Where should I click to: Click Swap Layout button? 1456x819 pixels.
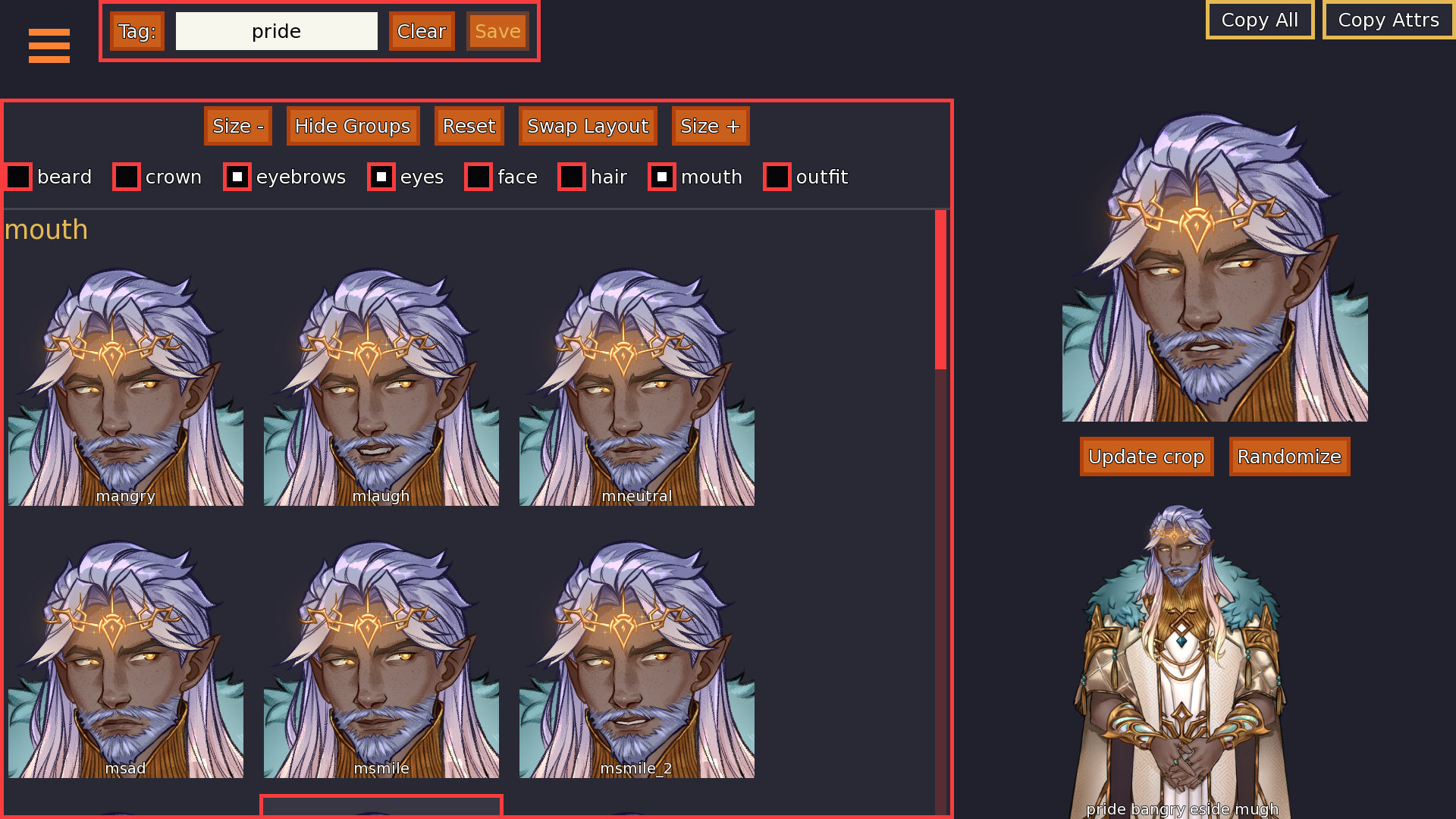[588, 126]
